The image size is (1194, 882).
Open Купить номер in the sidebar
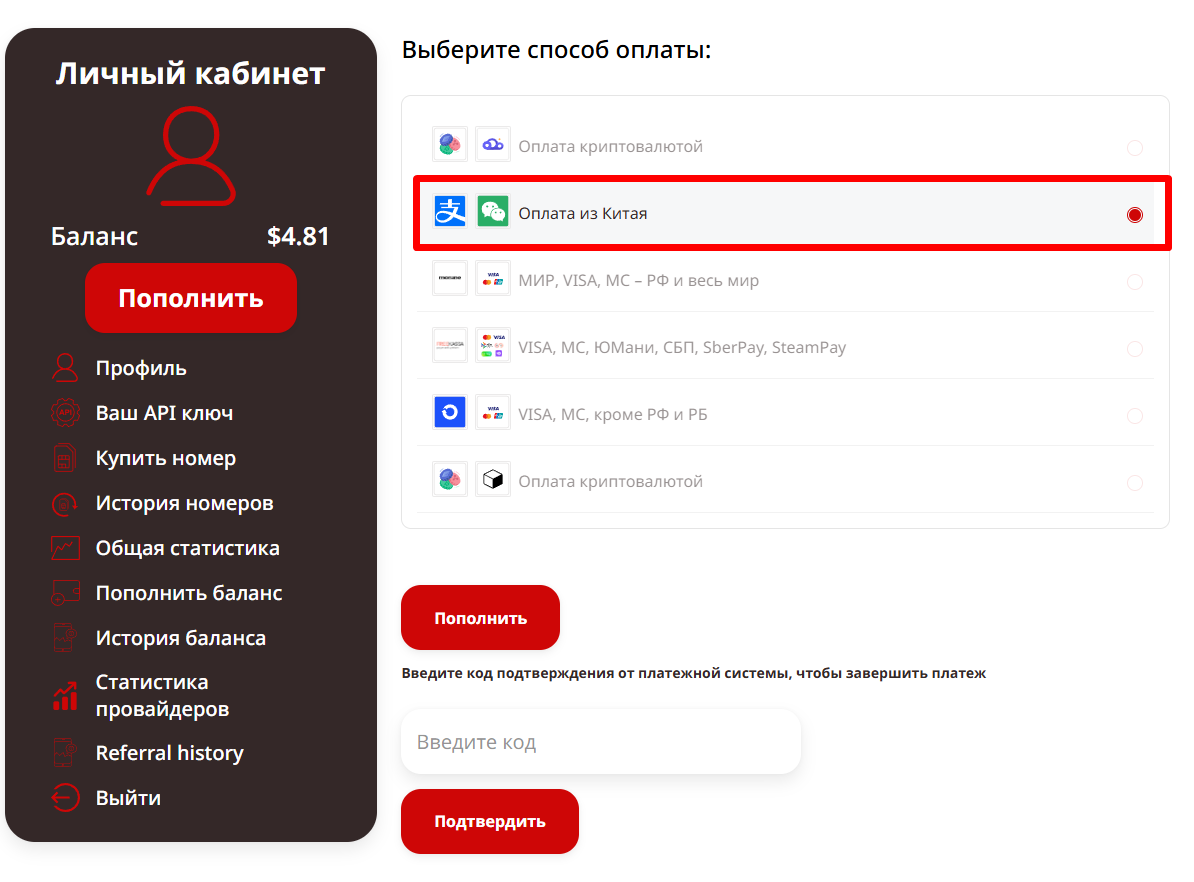[x=166, y=459]
